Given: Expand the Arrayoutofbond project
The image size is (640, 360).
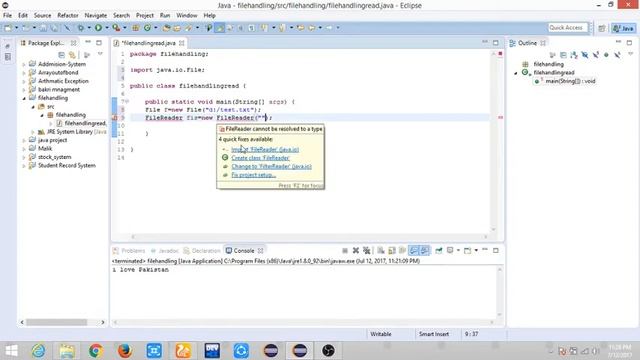Looking at the screenshot, I should pos(24,73).
